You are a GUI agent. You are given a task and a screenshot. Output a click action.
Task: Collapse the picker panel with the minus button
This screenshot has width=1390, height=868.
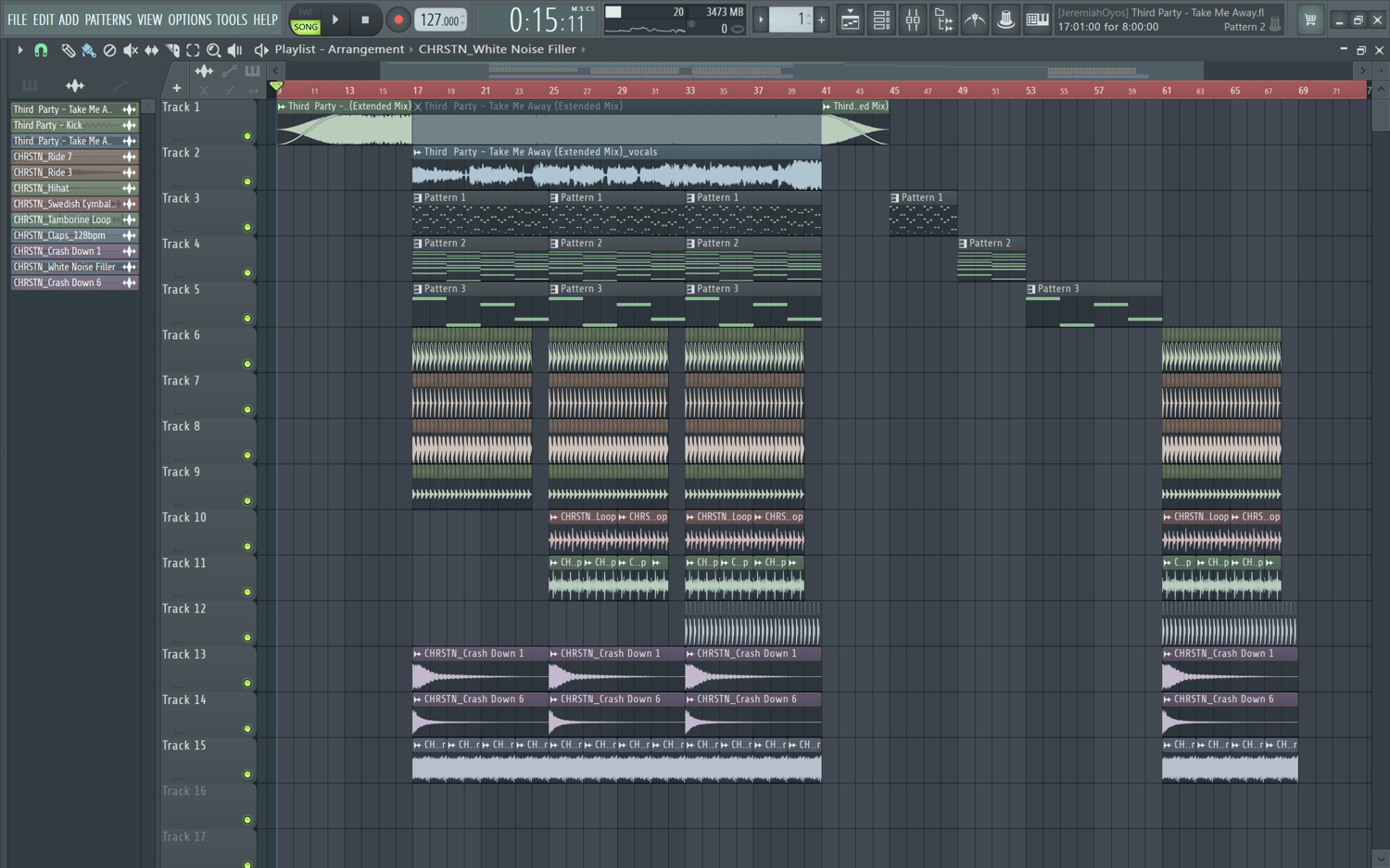(148, 107)
